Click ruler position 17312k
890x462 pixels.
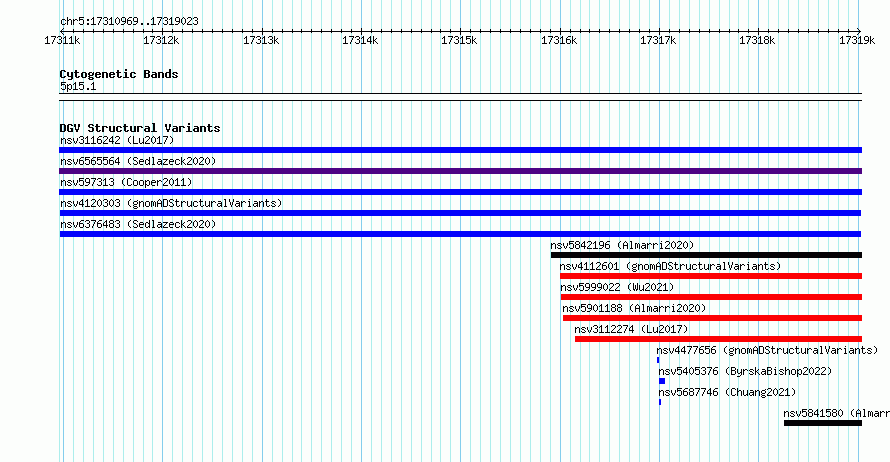click(161, 40)
